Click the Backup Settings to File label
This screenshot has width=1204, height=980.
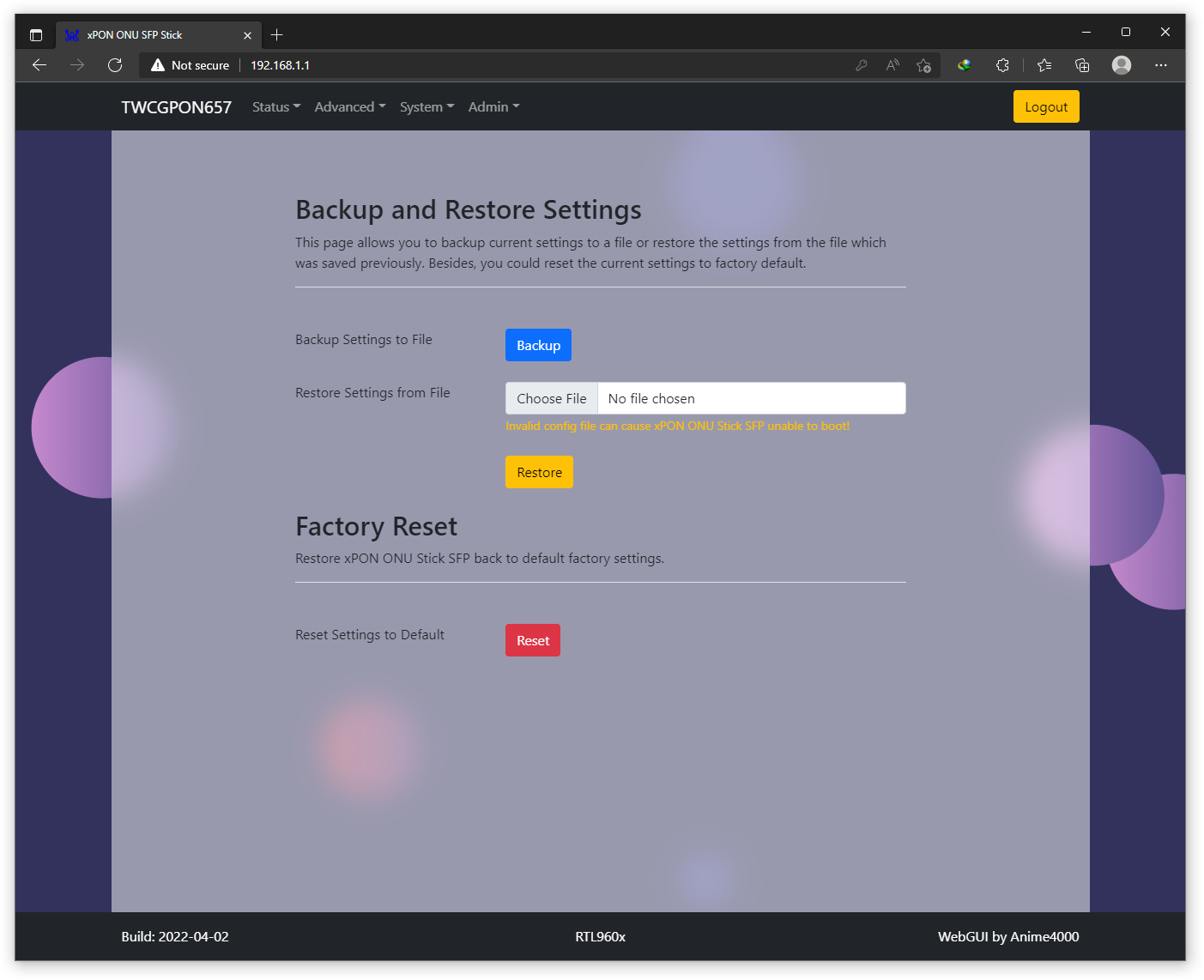(364, 340)
